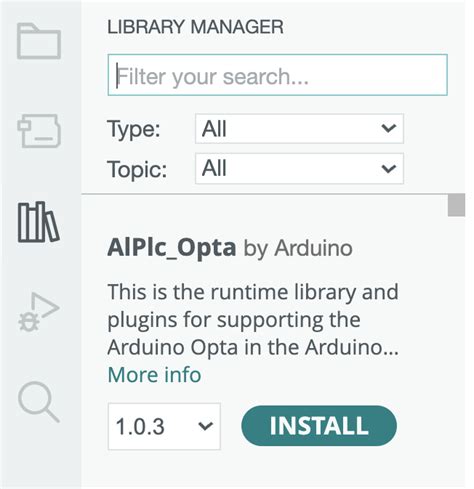Click the version selector chevron arrow

click(205, 426)
